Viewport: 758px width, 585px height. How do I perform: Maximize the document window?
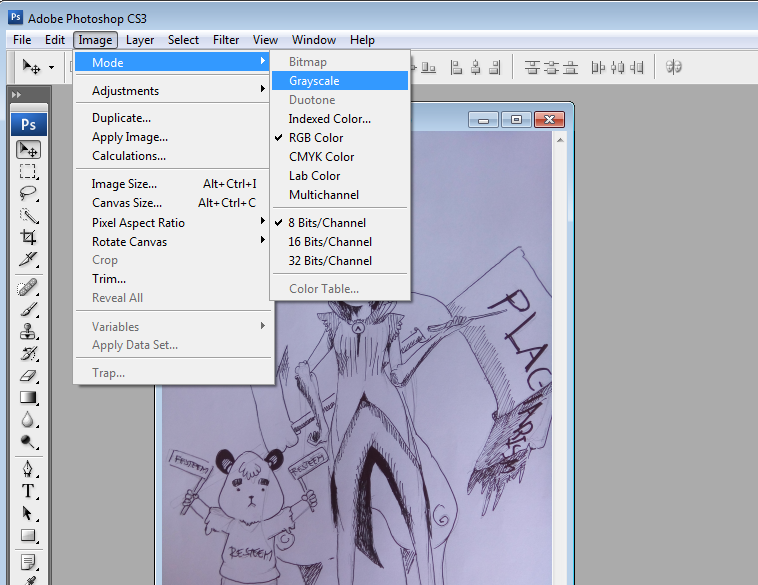coord(516,119)
